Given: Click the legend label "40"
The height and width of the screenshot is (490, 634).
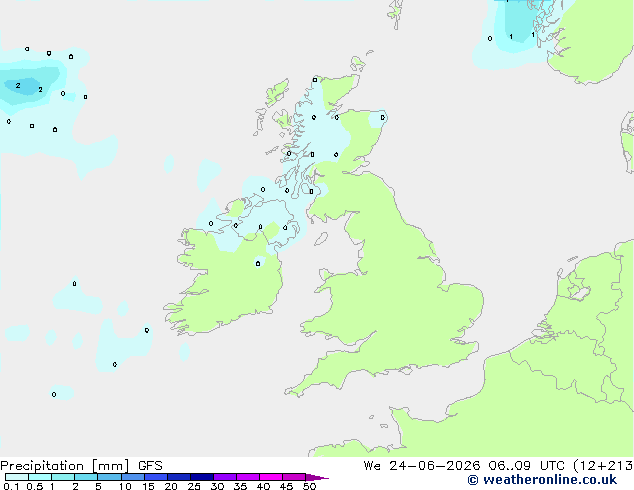Looking at the screenshot, I should click(x=263, y=486).
